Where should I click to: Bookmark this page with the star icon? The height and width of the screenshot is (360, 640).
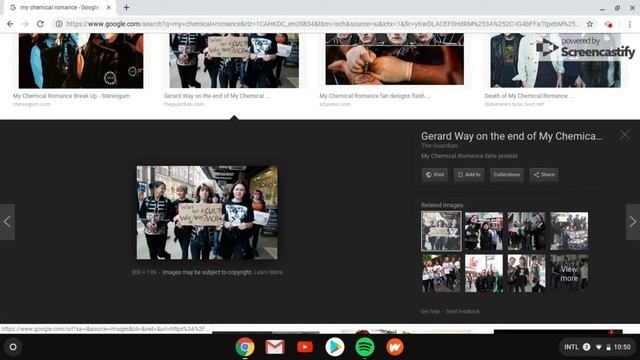[x=590, y=24]
